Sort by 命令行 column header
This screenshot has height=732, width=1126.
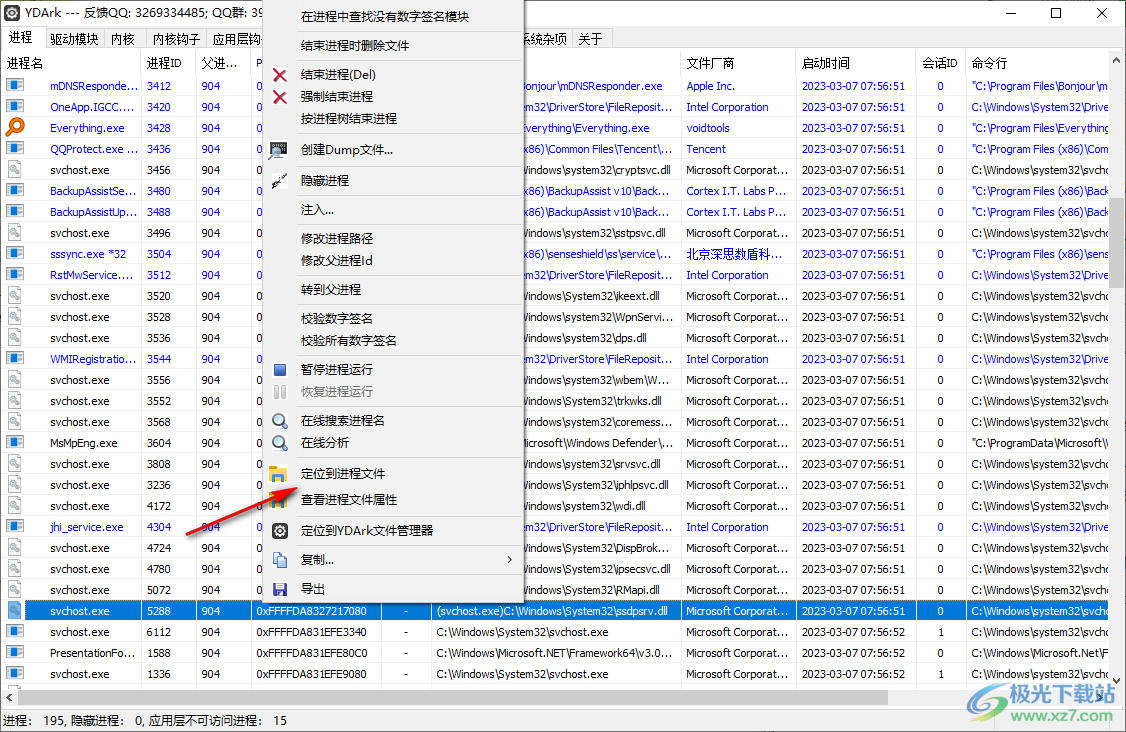[1037, 63]
